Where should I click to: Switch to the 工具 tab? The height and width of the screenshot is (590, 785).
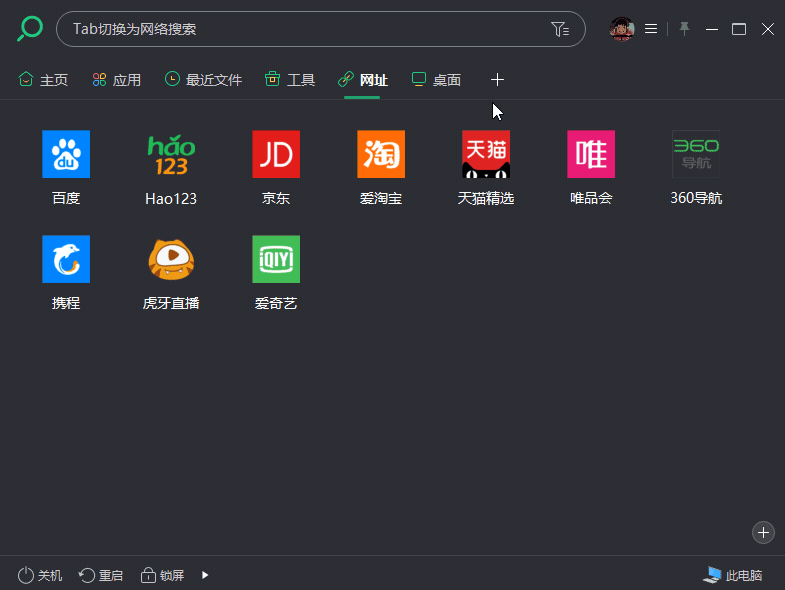290,80
